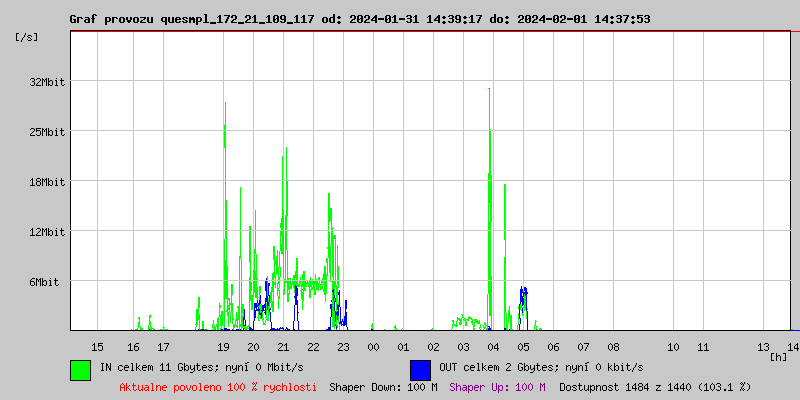Click the 'IN celkem 11 Gbytes' legend text

(201, 367)
